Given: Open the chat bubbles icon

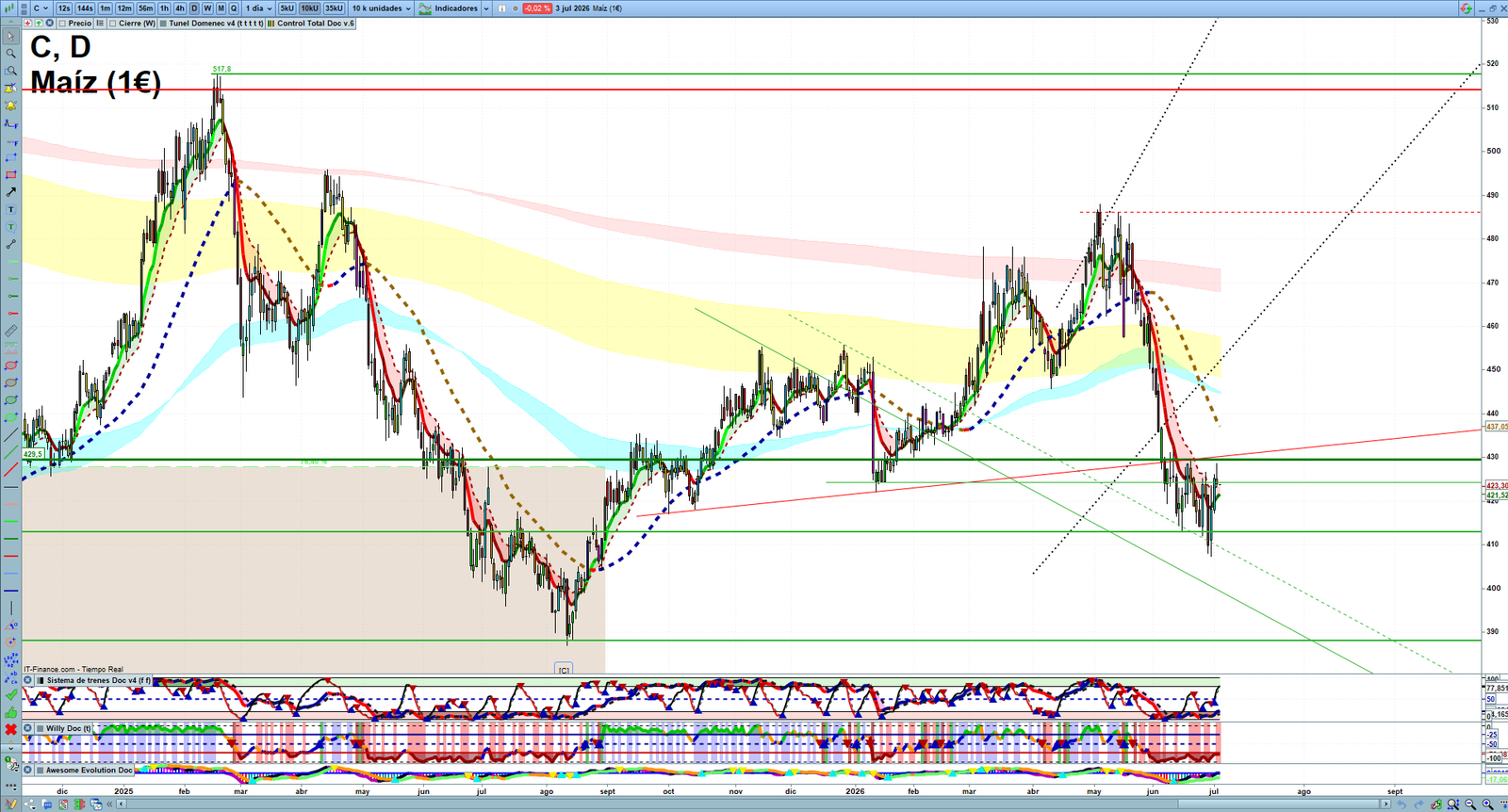Looking at the screenshot, I should point(46,804).
